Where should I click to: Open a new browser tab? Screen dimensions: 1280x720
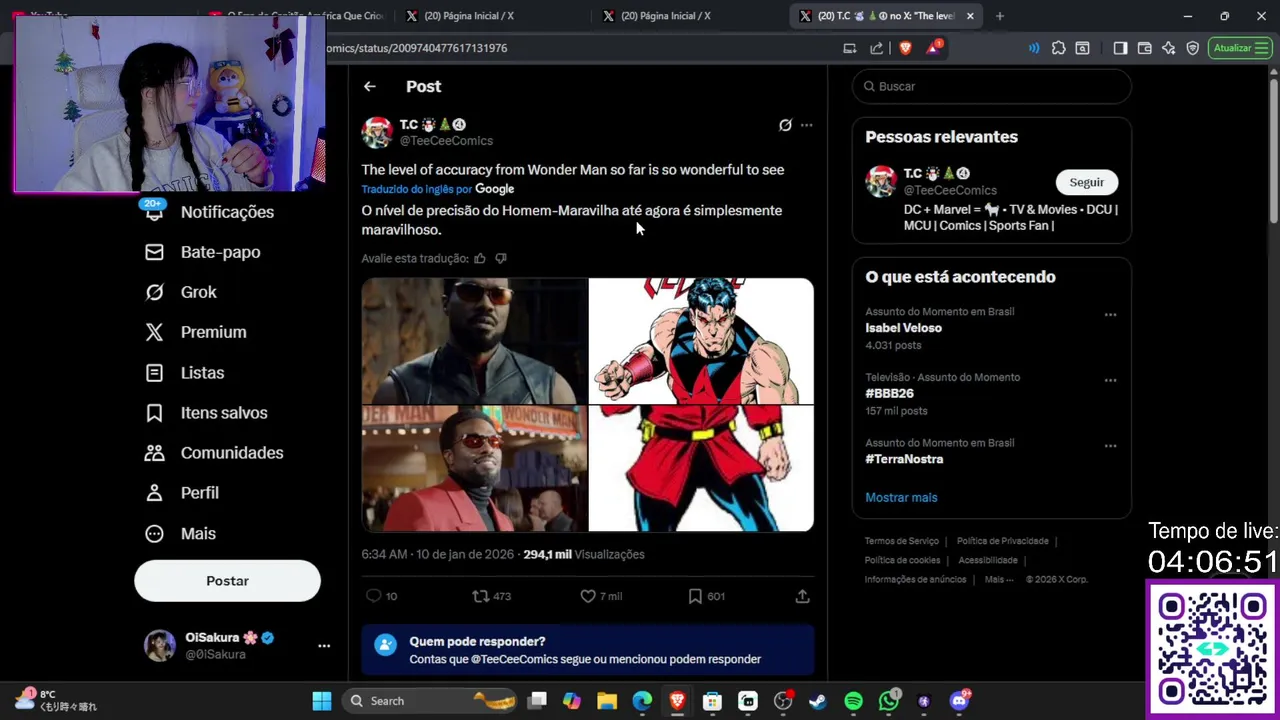(x=1000, y=16)
